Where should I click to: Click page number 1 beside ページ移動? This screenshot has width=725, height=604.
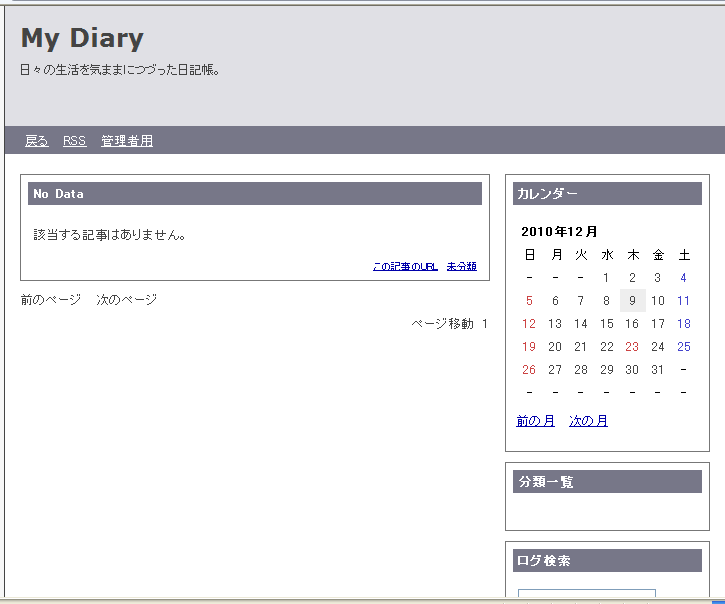point(485,324)
